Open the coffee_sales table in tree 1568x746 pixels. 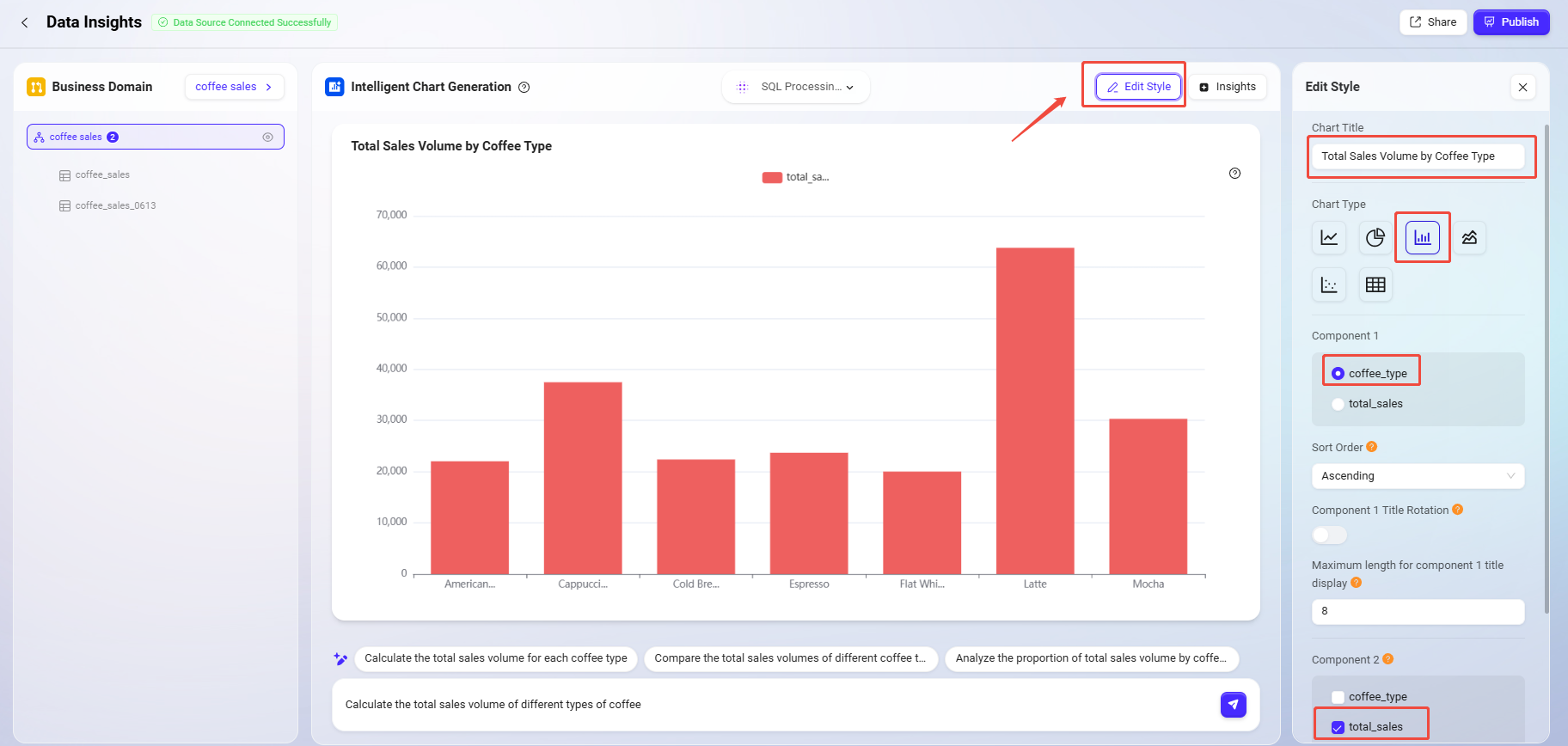coord(102,175)
